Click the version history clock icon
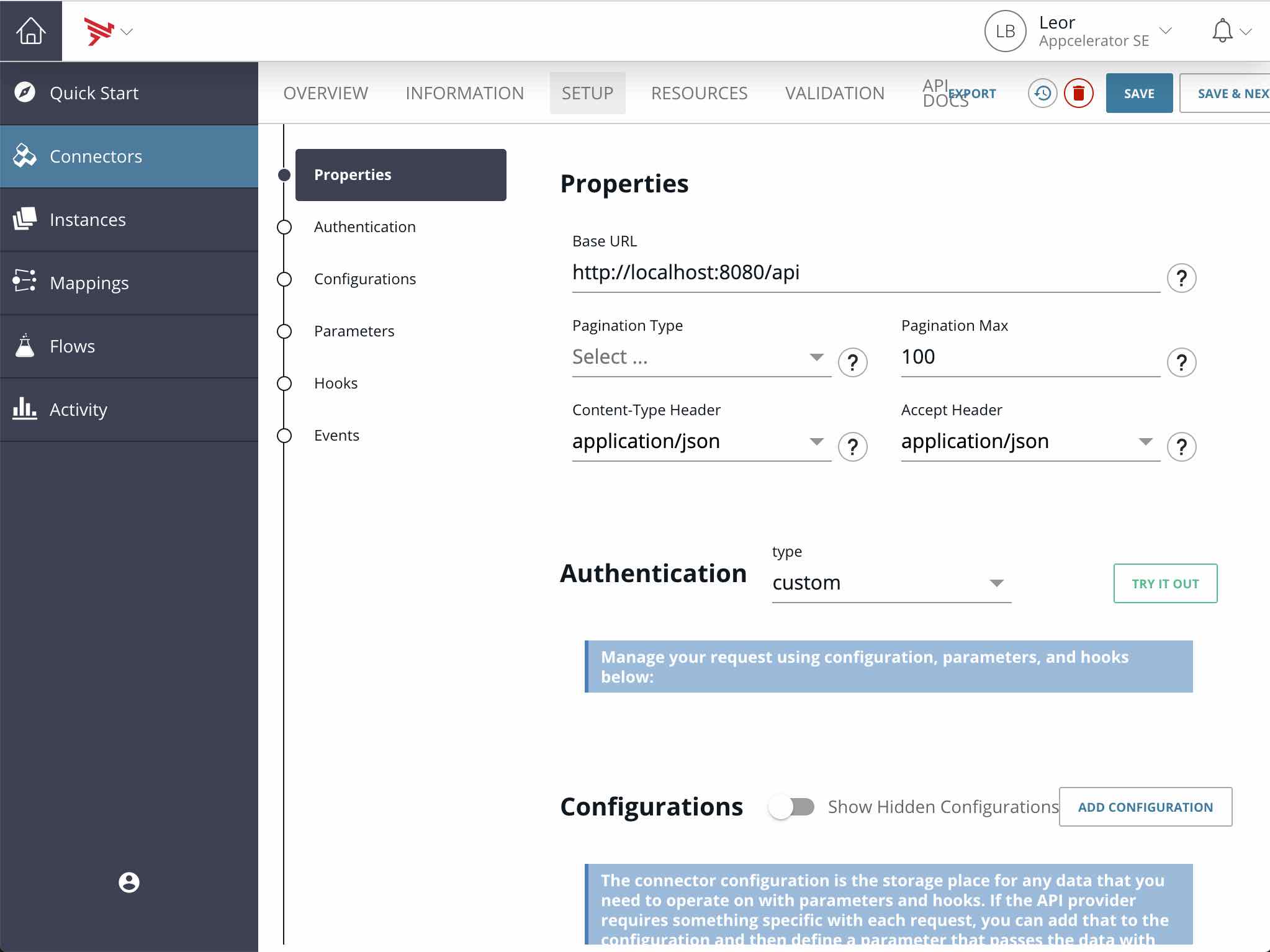The image size is (1270, 952). point(1043,93)
